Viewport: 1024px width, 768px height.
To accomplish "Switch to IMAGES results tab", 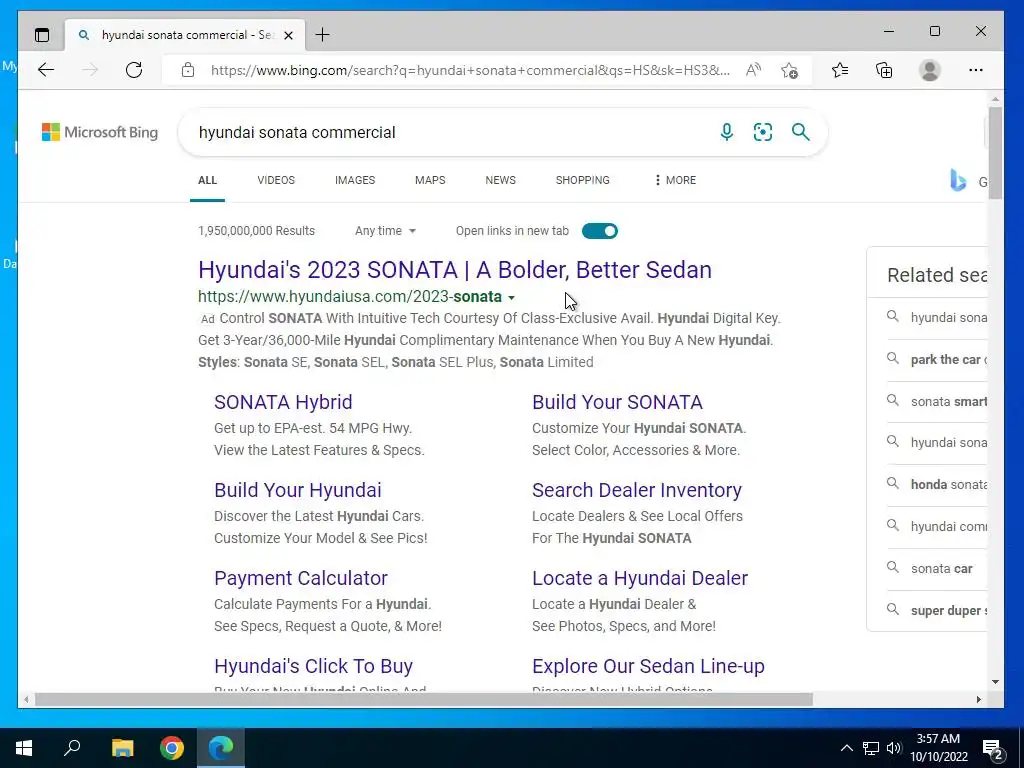I will pos(355,180).
